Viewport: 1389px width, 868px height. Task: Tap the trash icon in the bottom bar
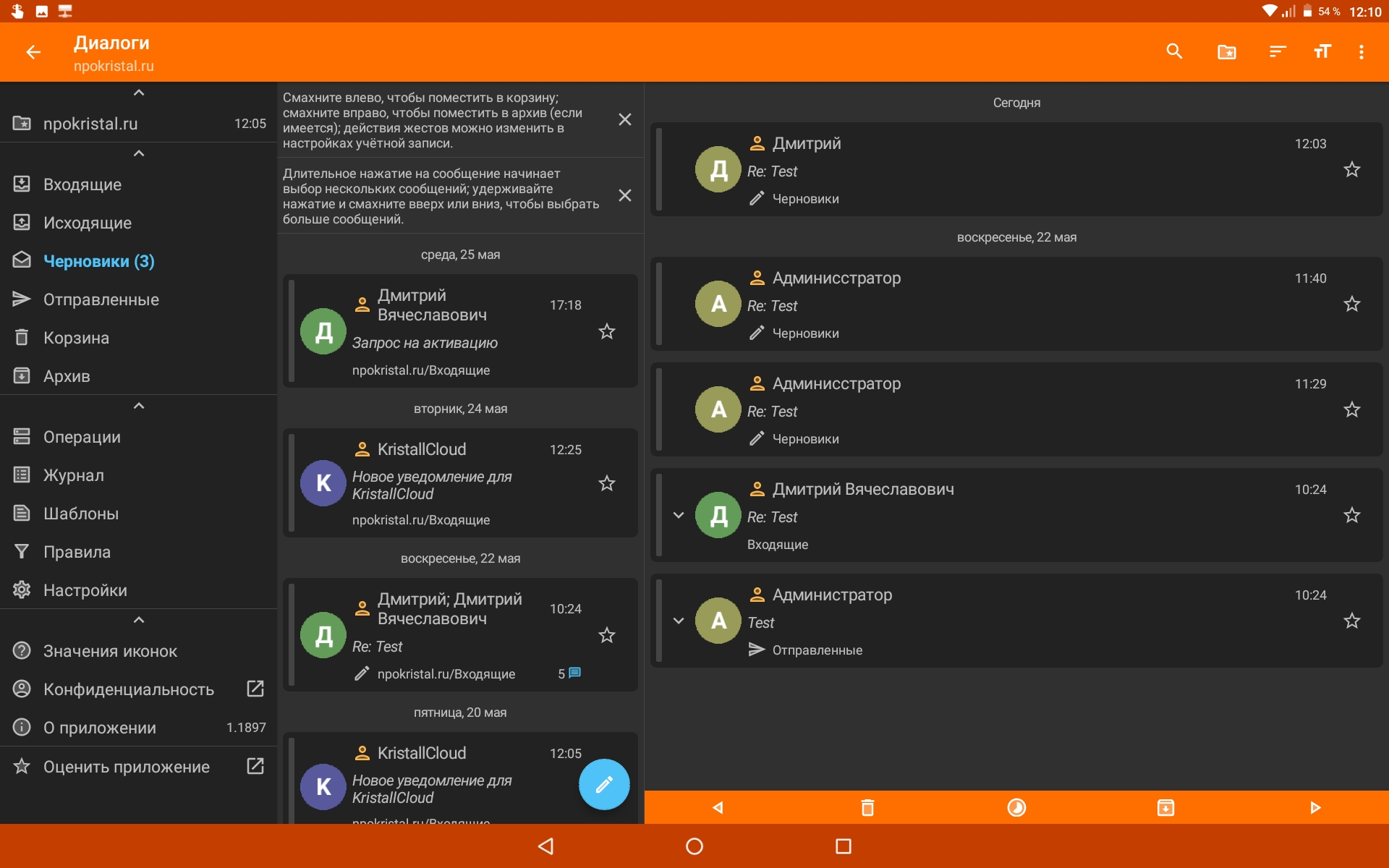coord(867,807)
